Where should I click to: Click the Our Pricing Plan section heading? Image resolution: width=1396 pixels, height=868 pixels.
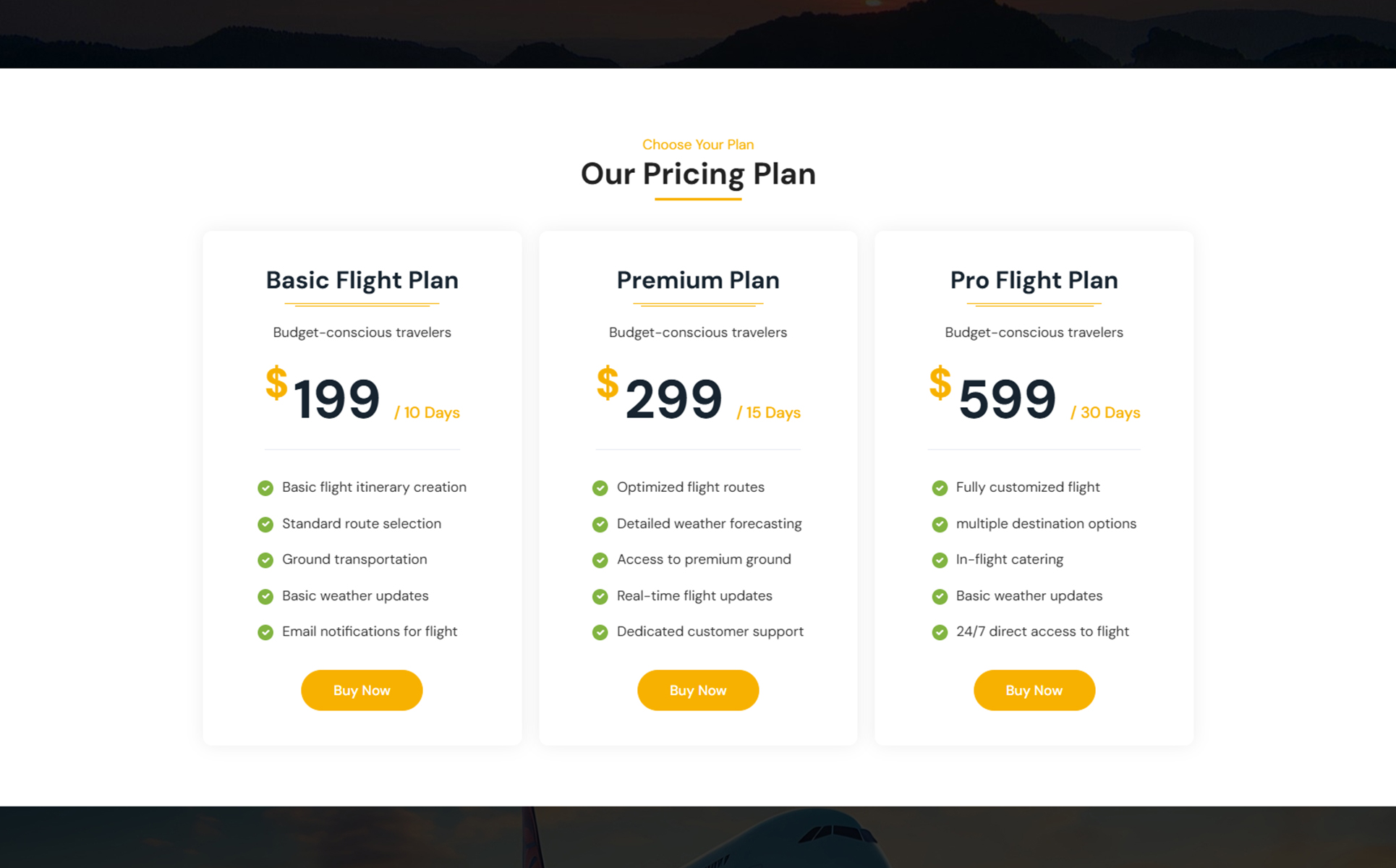698,174
